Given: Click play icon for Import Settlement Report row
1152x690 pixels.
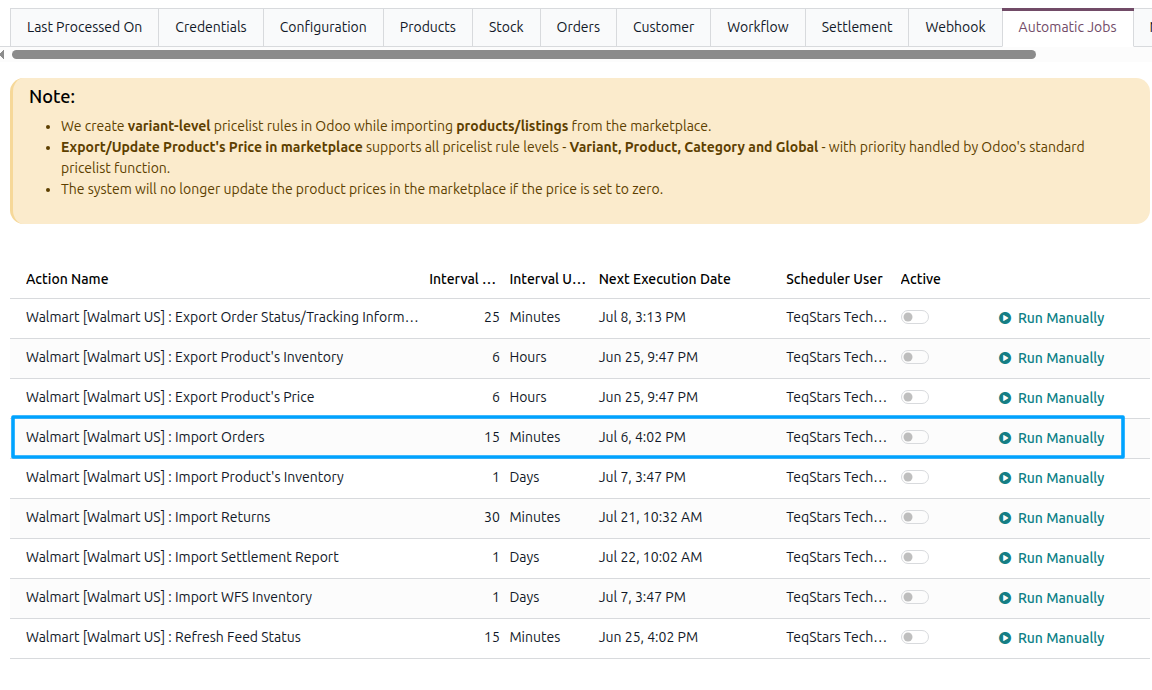Looking at the screenshot, I should coord(1004,558).
